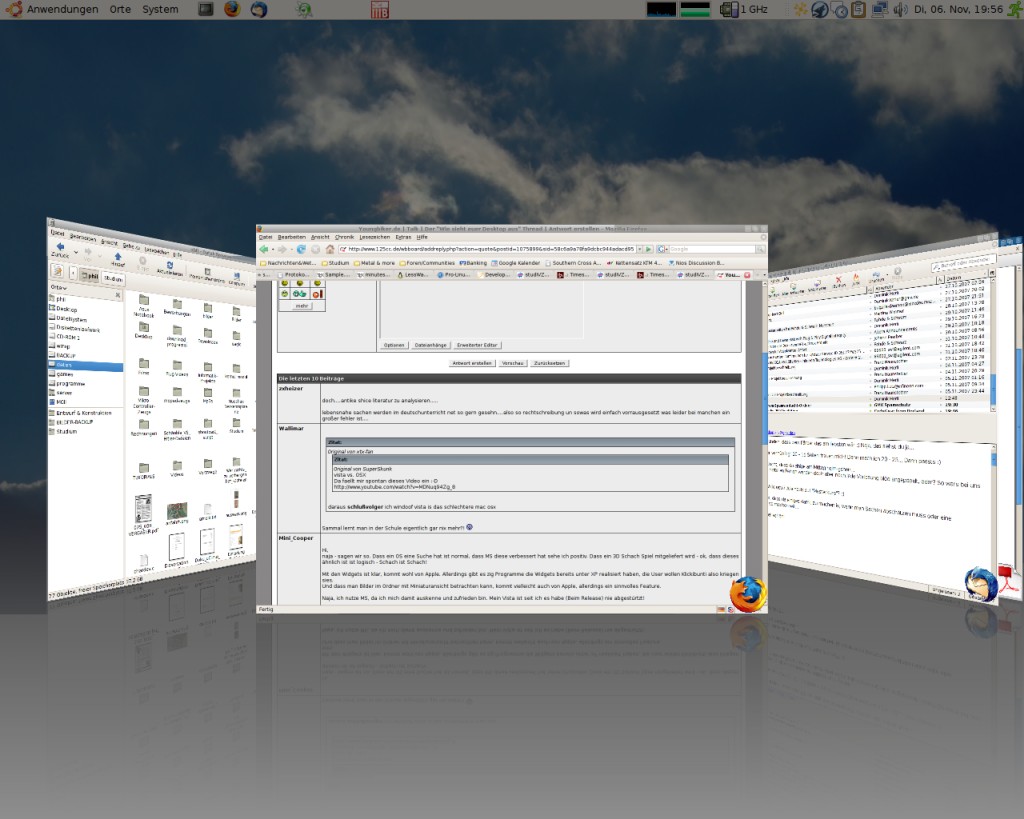Switch to the Develop... tab in Firefox
This screenshot has height=819, width=1024.
[x=492, y=275]
